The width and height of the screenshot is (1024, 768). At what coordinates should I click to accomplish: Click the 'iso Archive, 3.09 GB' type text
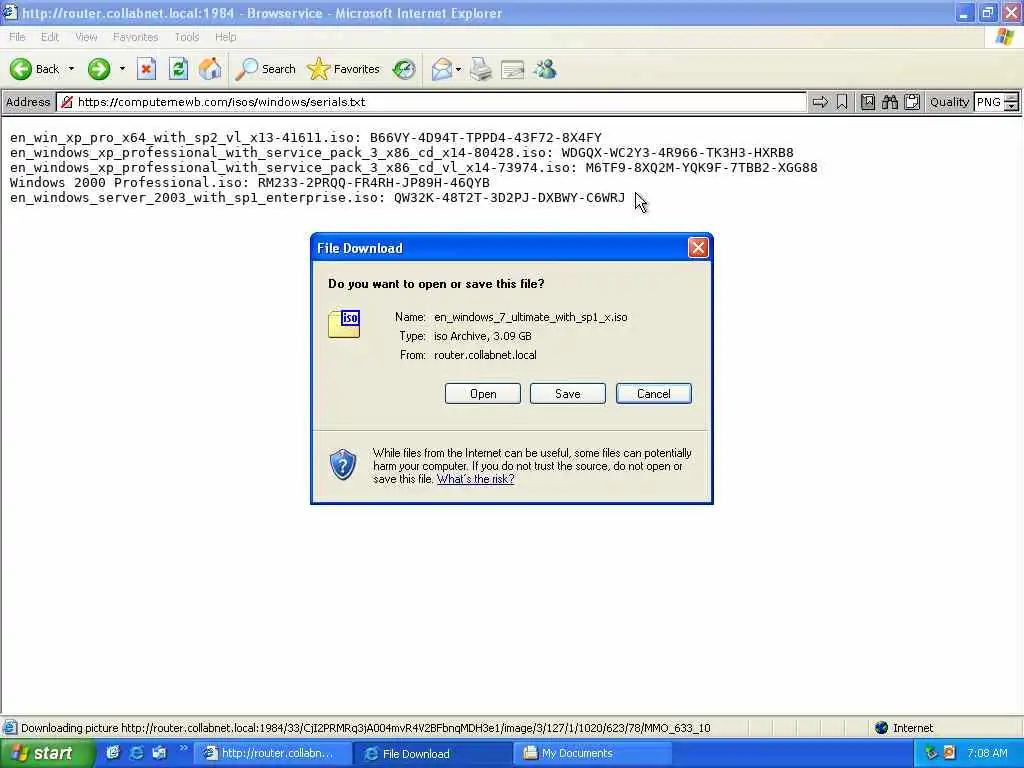pos(483,336)
